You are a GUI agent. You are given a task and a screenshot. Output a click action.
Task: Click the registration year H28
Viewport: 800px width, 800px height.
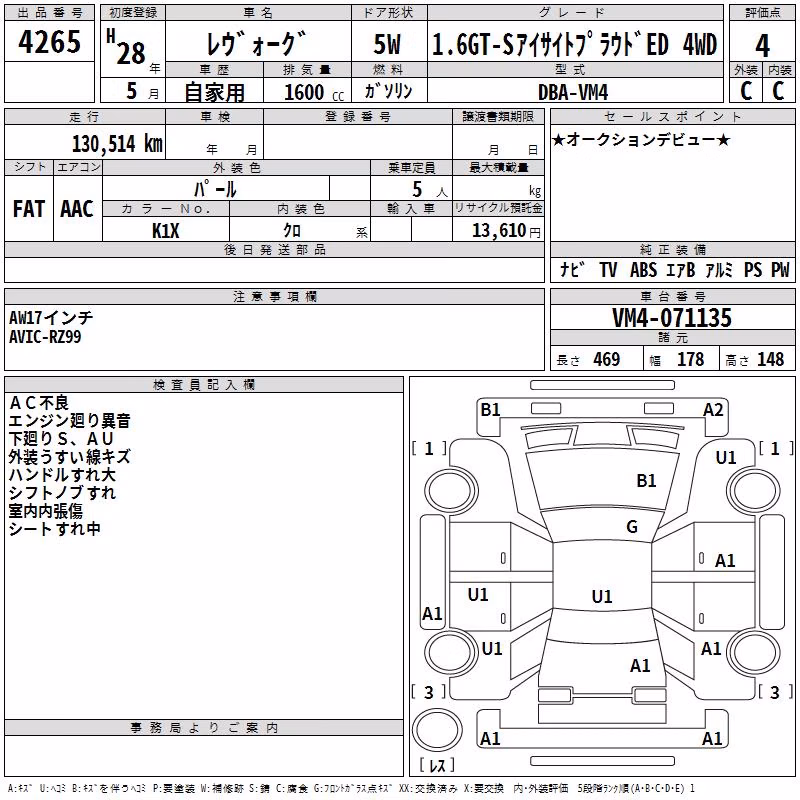pyautogui.click(x=128, y=47)
